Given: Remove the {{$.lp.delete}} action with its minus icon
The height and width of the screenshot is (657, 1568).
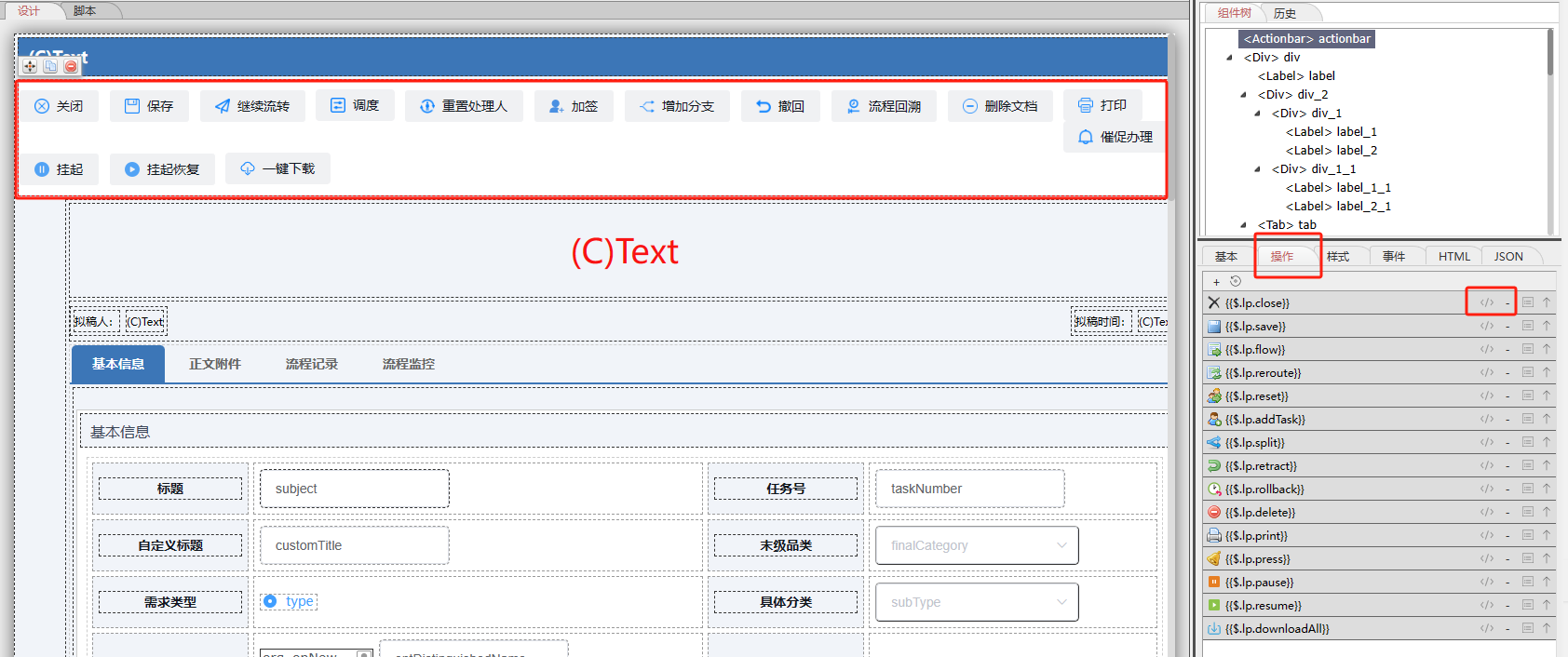Looking at the screenshot, I should click(x=1507, y=512).
